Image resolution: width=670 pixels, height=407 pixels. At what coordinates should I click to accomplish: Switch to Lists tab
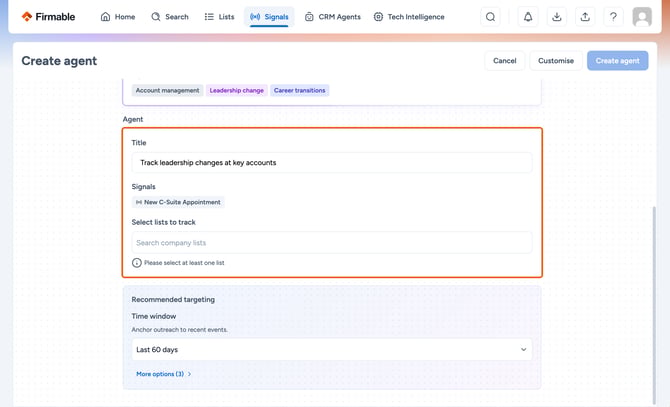tap(219, 17)
